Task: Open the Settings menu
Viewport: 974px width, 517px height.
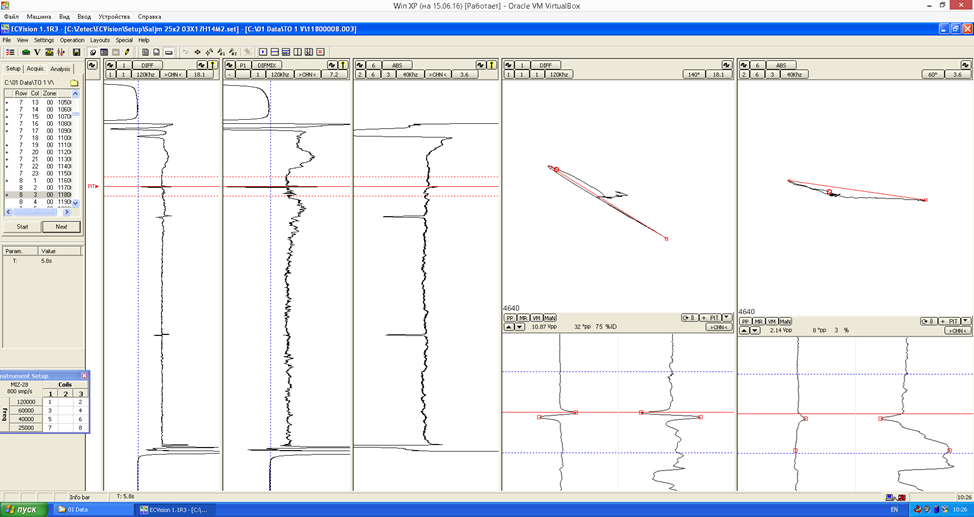Action: (x=44, y=40)
